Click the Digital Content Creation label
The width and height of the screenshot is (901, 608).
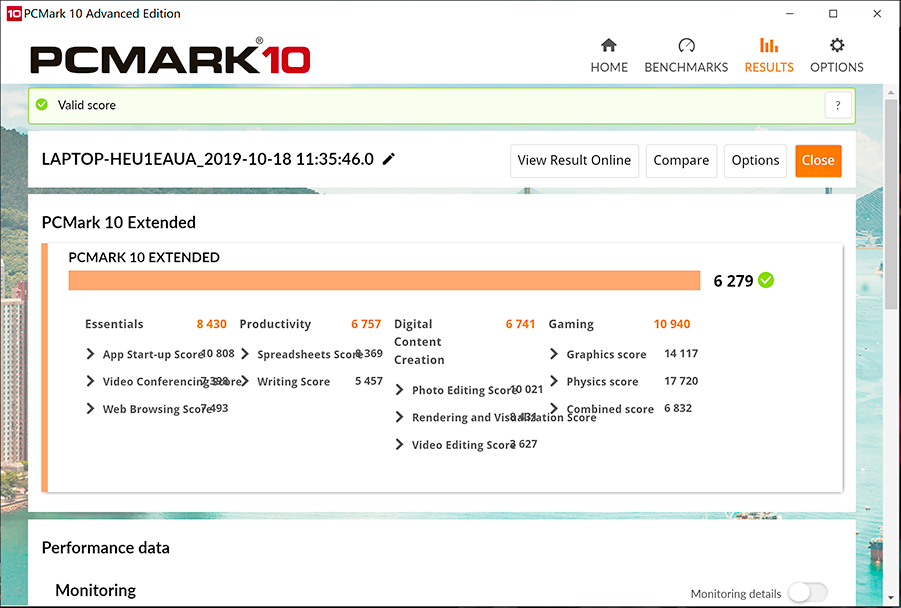pyautogui.click(x=419, y=342)
